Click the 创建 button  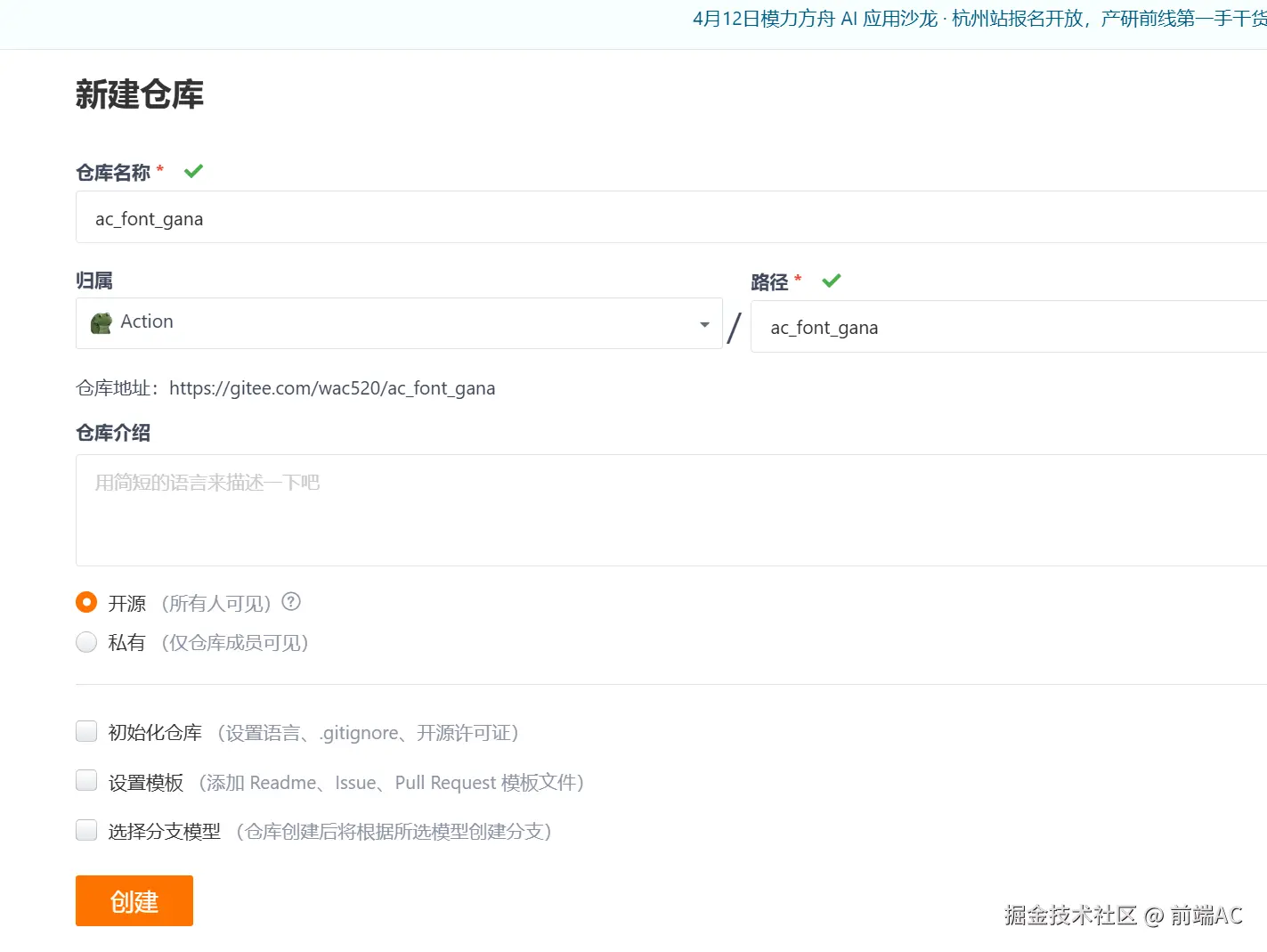coord(134,900)
